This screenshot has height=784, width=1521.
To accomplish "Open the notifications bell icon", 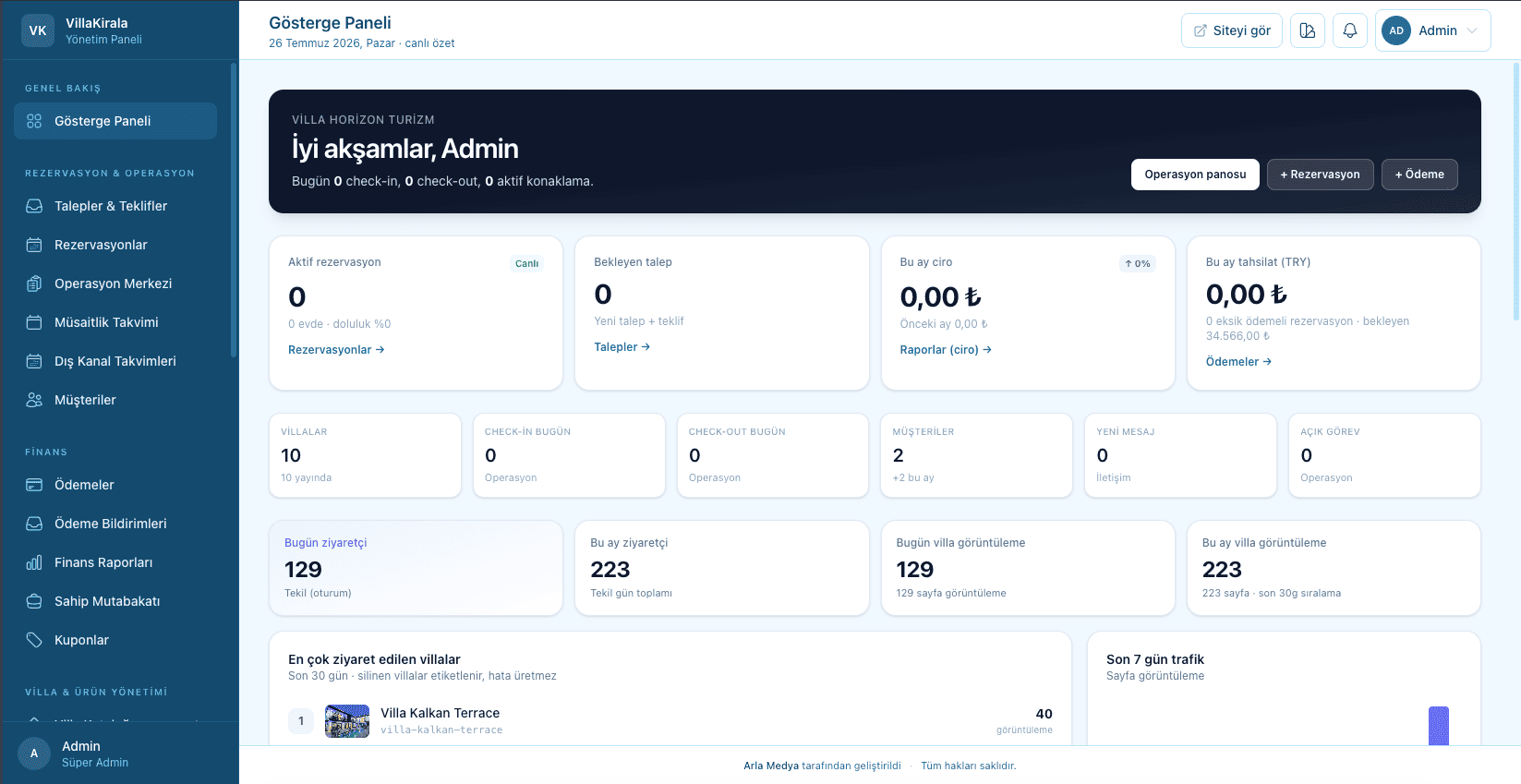I will click(x=1349, y=30).
